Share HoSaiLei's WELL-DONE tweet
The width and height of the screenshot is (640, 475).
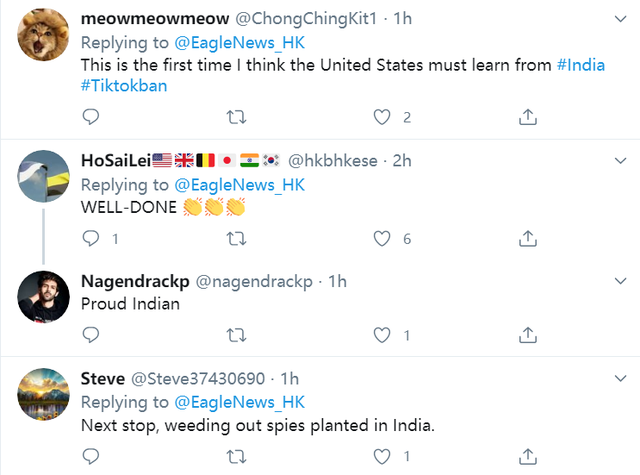tap(527, 238)
